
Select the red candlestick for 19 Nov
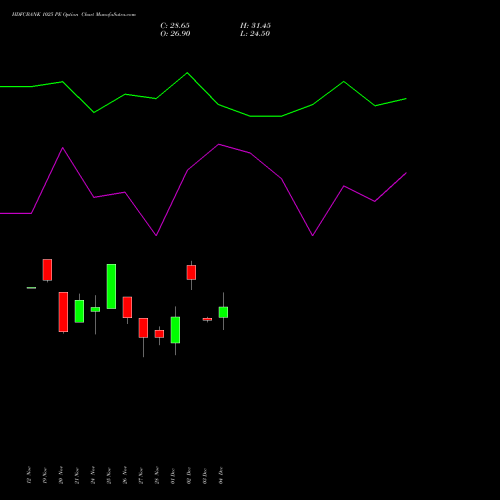point(47,270)
